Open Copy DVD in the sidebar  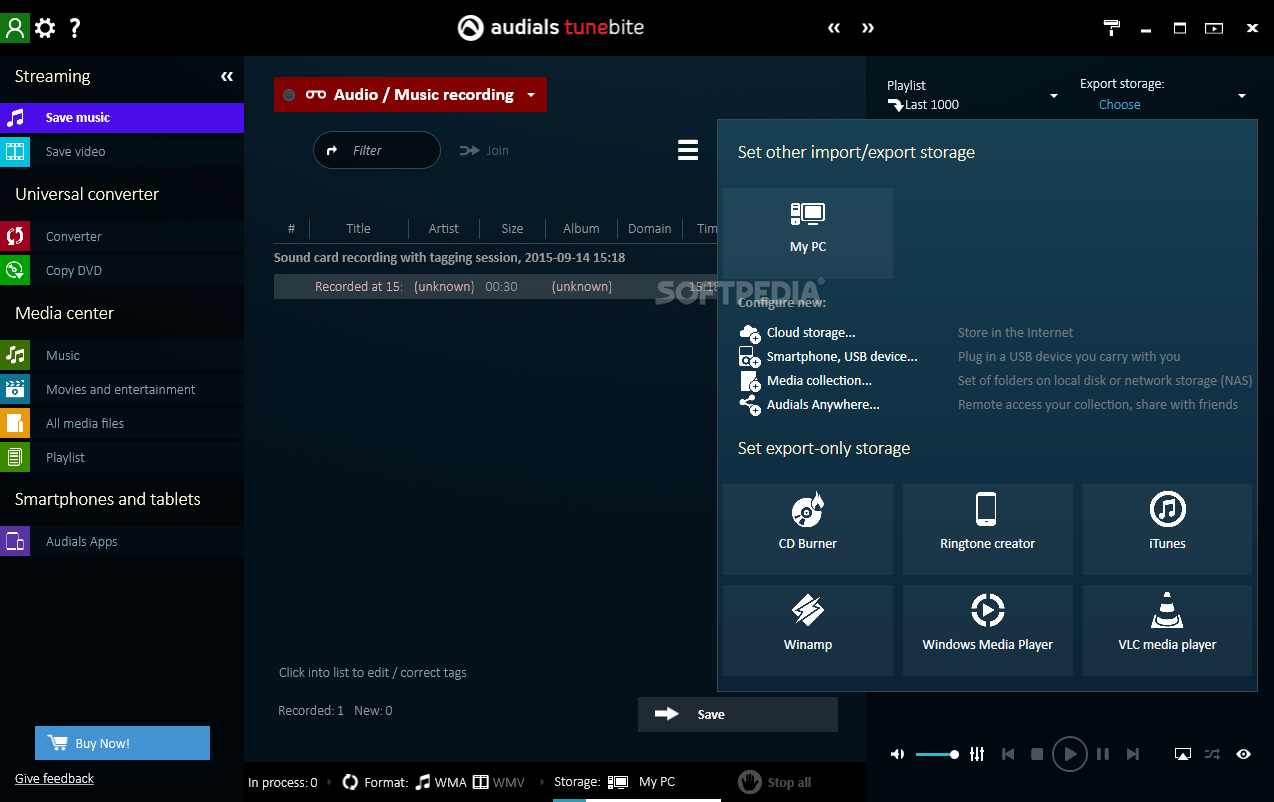[x=122, y=271]
